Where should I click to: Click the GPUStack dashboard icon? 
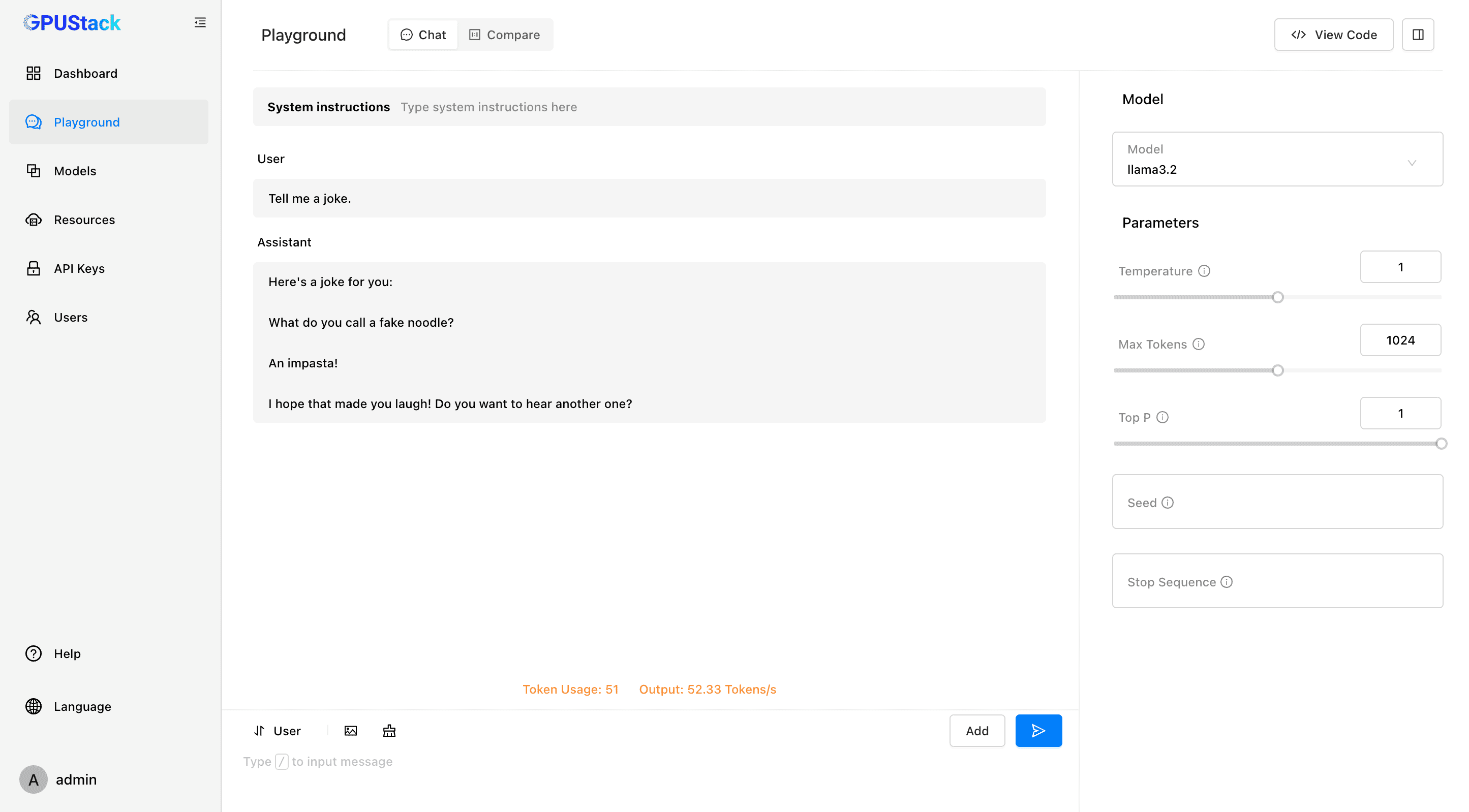click(x=33, y=72)
